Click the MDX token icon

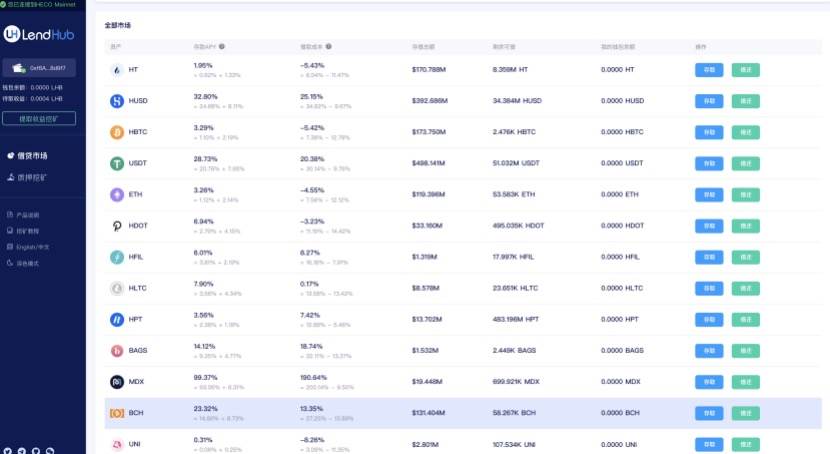coord(116,382)
